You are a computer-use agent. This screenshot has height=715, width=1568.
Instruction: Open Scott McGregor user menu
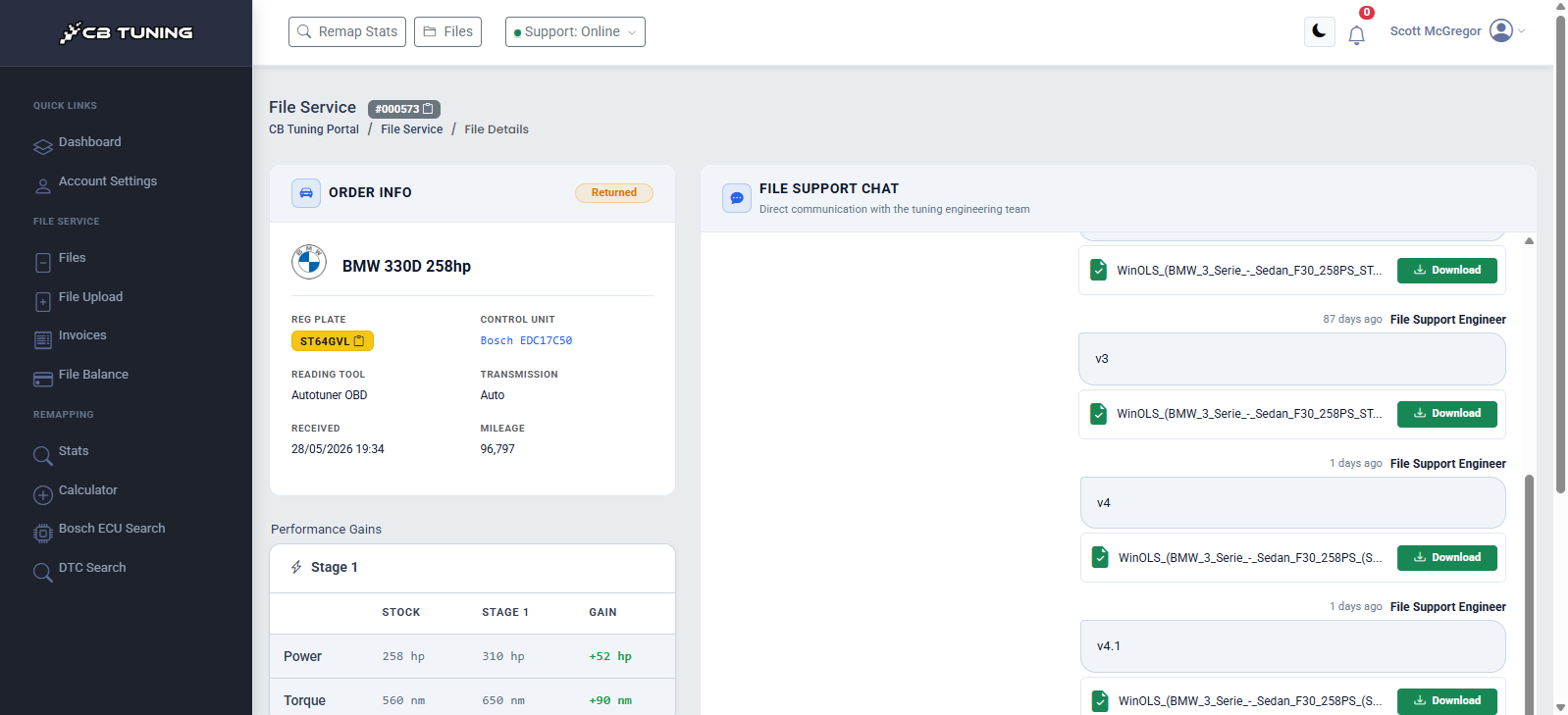pyautogui.click(x=1458, y=31)
